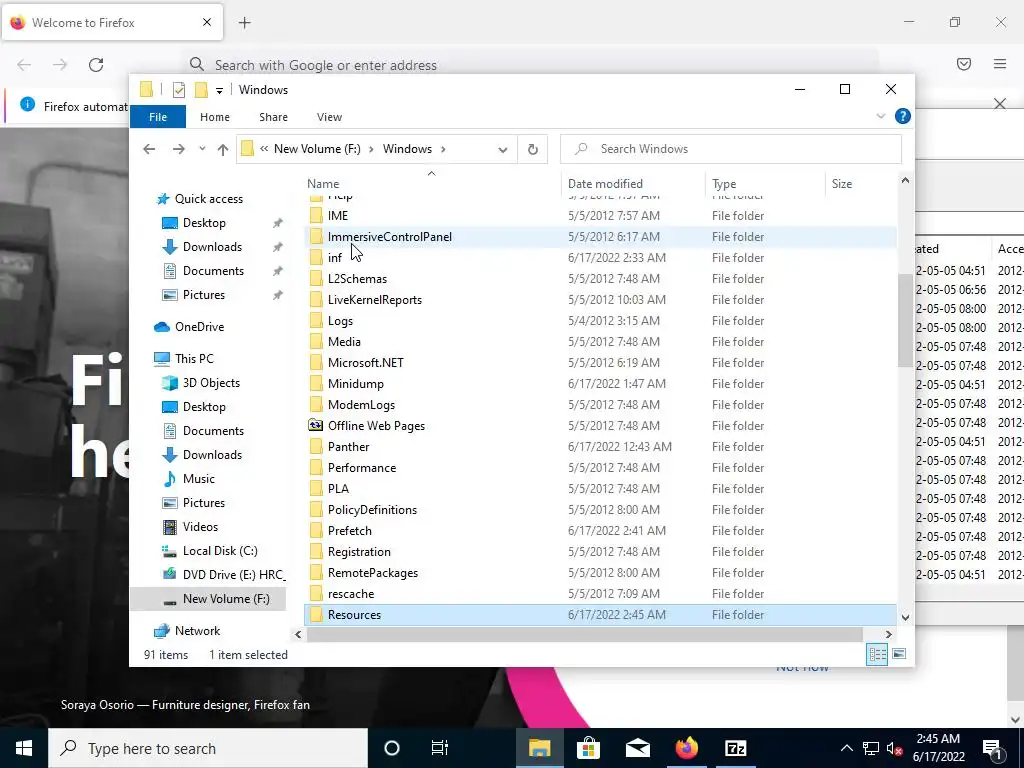
Task: Open 7-Zip from taskbar
Action: [x=735, y=748]
